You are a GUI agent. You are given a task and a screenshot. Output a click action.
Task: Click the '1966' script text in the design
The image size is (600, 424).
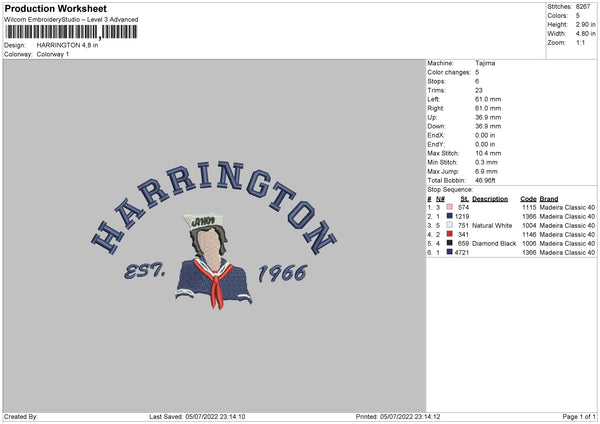tap(283, 273)
